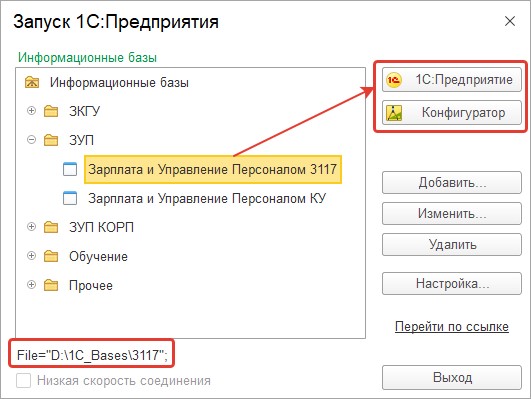Follow the Перейти по ссылке link
531x399 pixels.
pyautogui.click(x=452, y=327)
